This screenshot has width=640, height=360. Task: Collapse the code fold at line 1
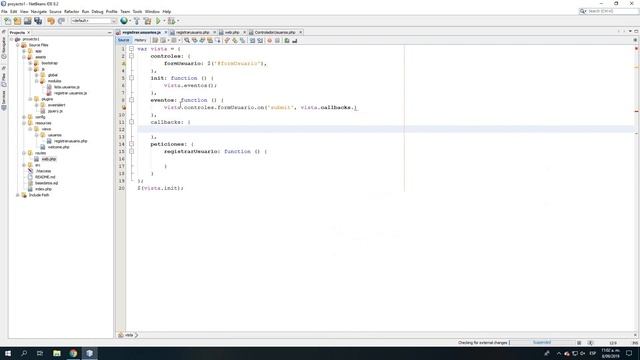[x=131, y=49]
